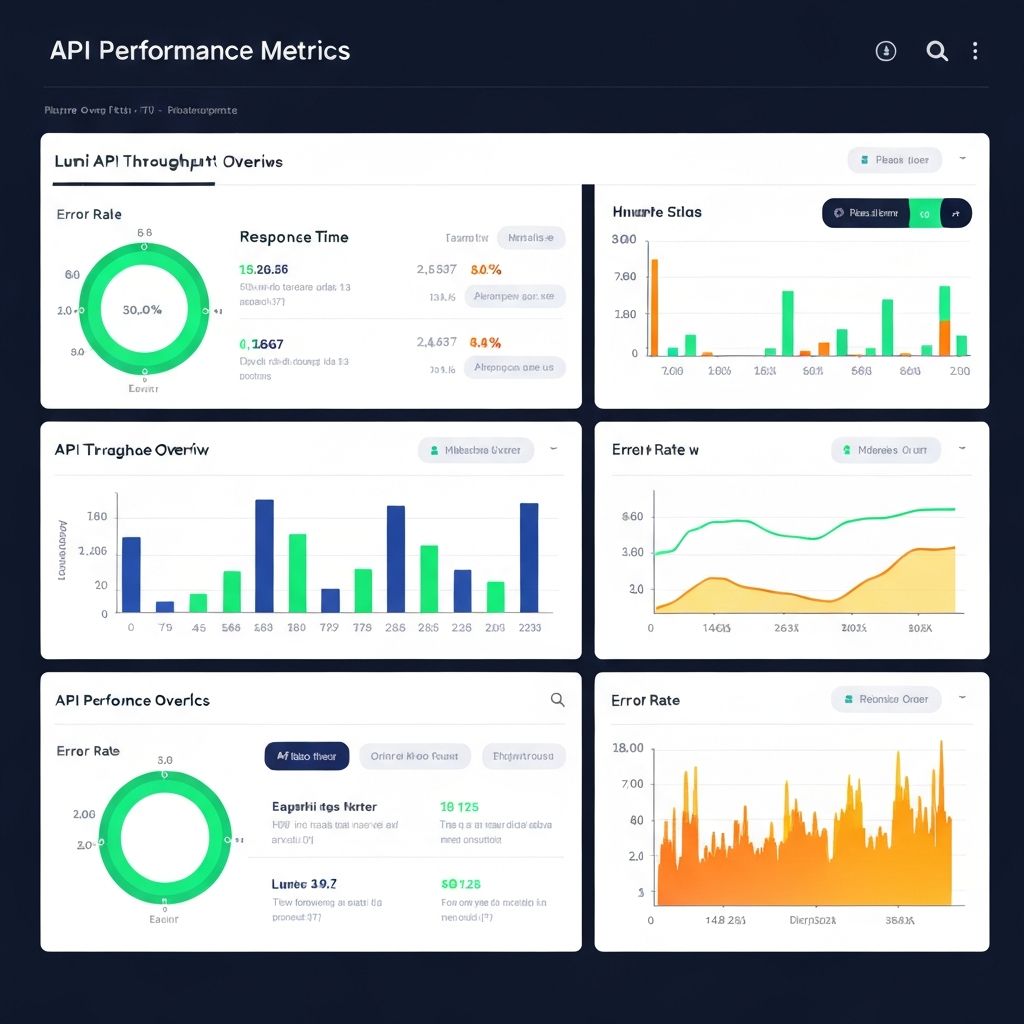Screen dimensions: 1024x1024
Task: Click the arrow icon at end of dark pill
Action: pyautogui.click(x=956, y=213)
